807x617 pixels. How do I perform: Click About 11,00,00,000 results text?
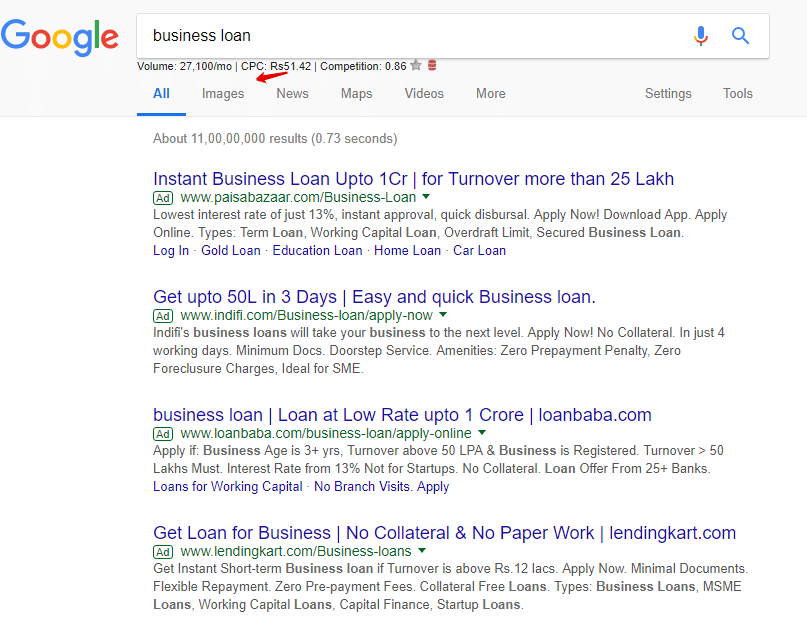point(275,139)
